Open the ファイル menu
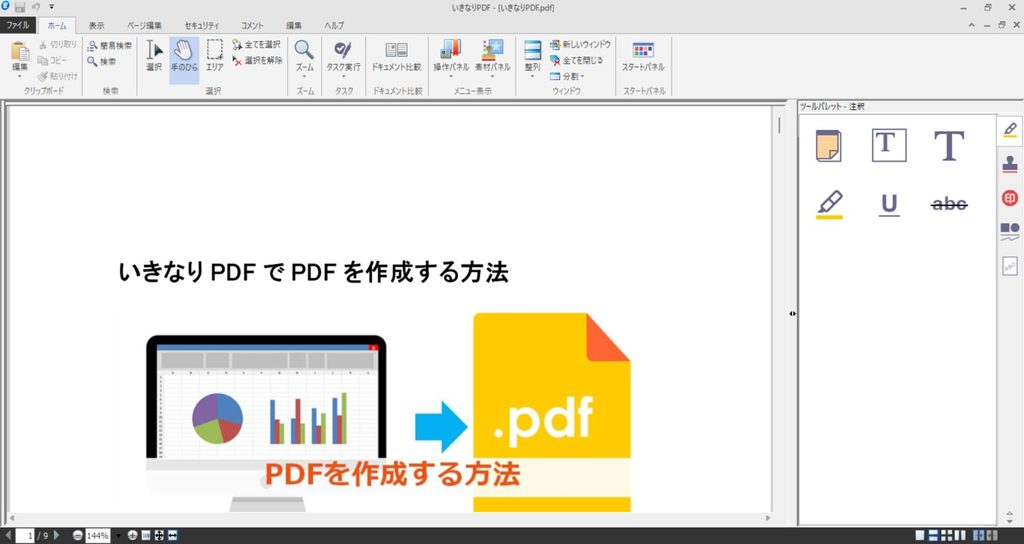Image resolution: width=1024 pixels, height=544 pixels. (x=18, y=25)
